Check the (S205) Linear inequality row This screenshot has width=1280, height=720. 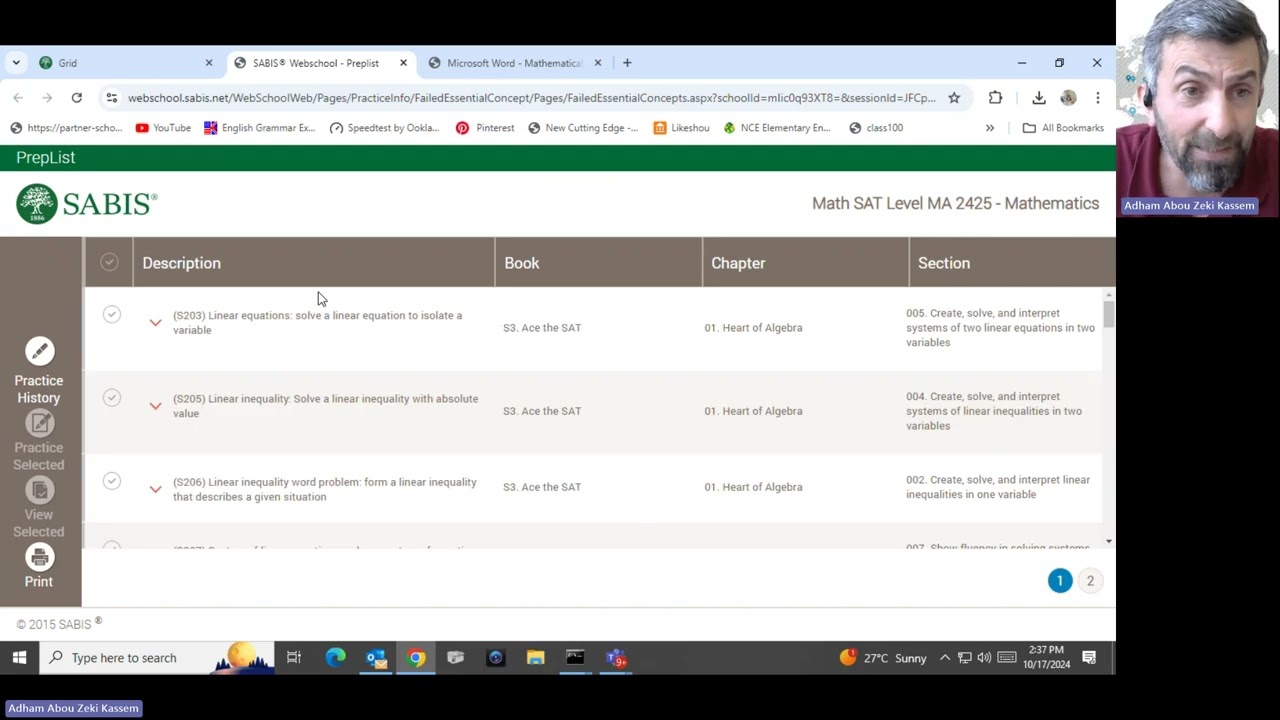[x=111, y=398]
